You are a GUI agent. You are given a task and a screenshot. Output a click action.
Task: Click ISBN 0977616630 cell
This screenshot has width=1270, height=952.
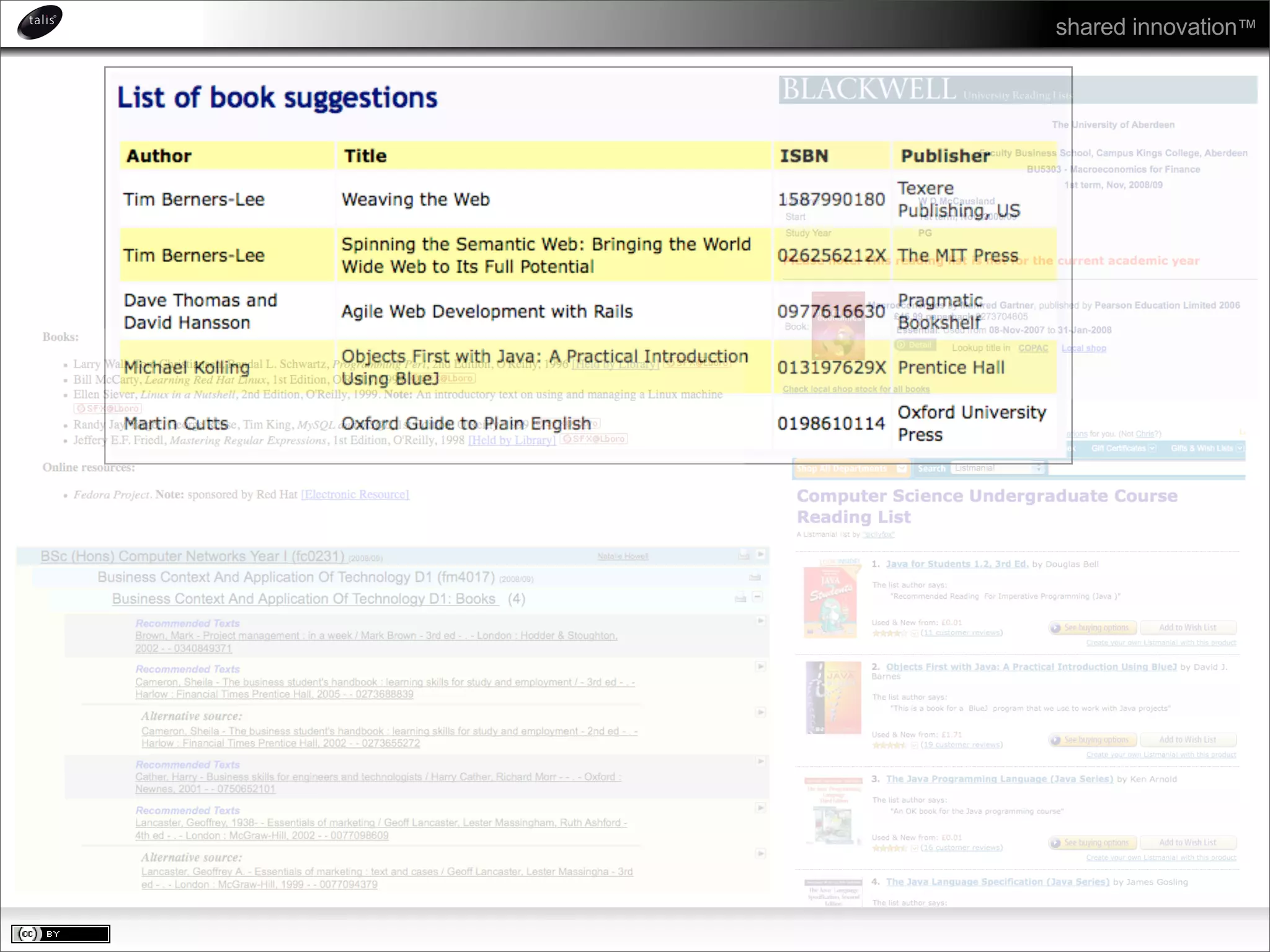tap(831, 311)
